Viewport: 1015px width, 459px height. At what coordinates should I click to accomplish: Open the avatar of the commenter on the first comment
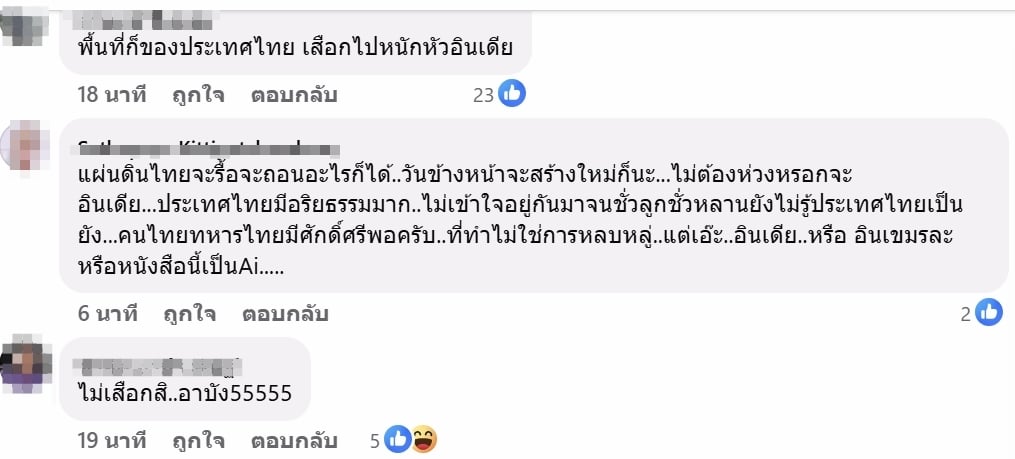pyautogui.click(x=24, y=26)
